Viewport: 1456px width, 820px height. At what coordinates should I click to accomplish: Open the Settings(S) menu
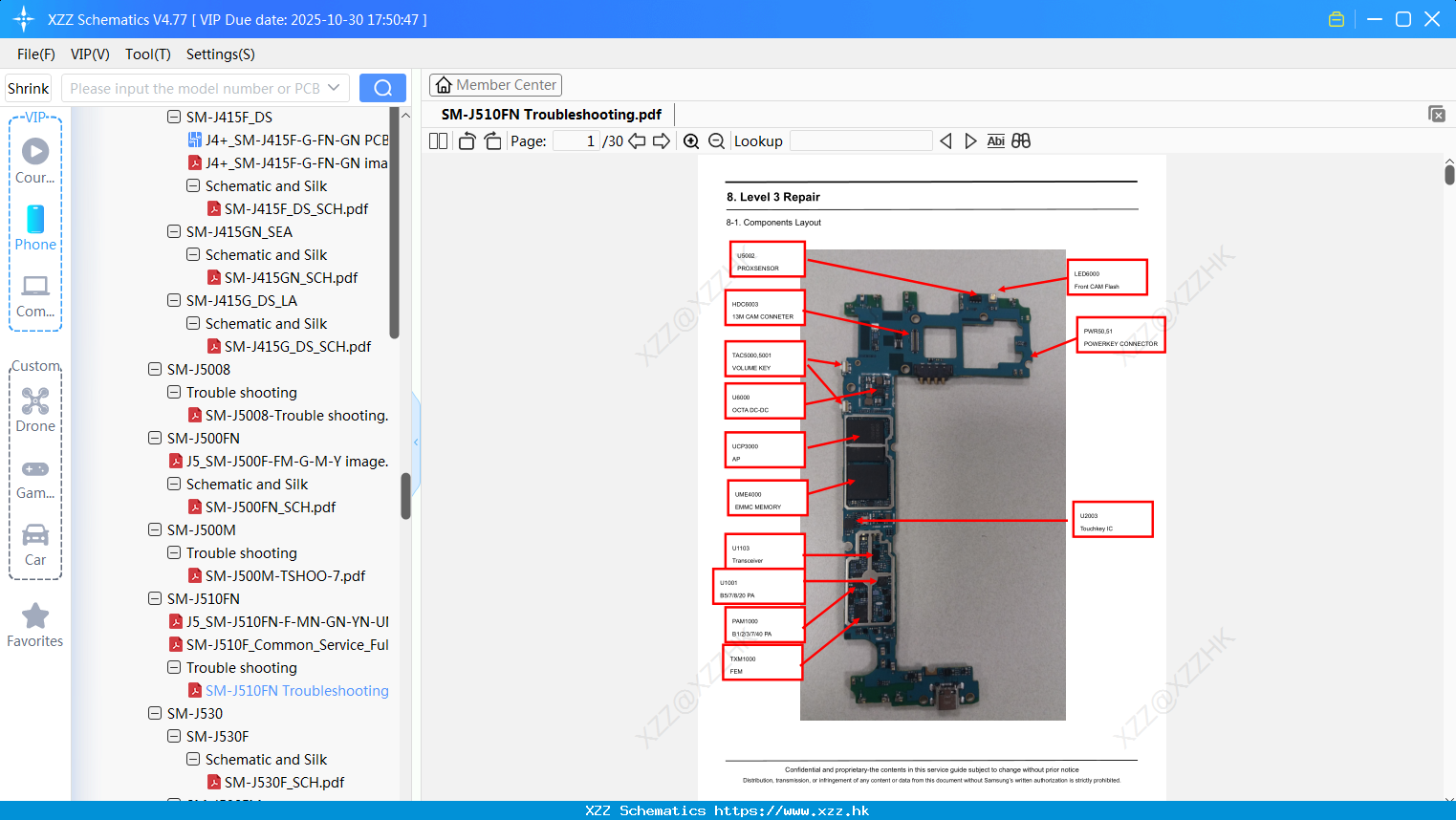point(221,54)
